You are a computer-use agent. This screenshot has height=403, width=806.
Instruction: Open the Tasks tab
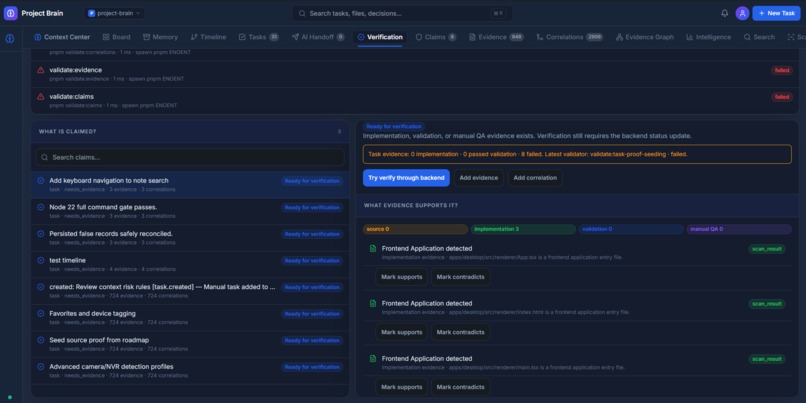click(259, 37)
